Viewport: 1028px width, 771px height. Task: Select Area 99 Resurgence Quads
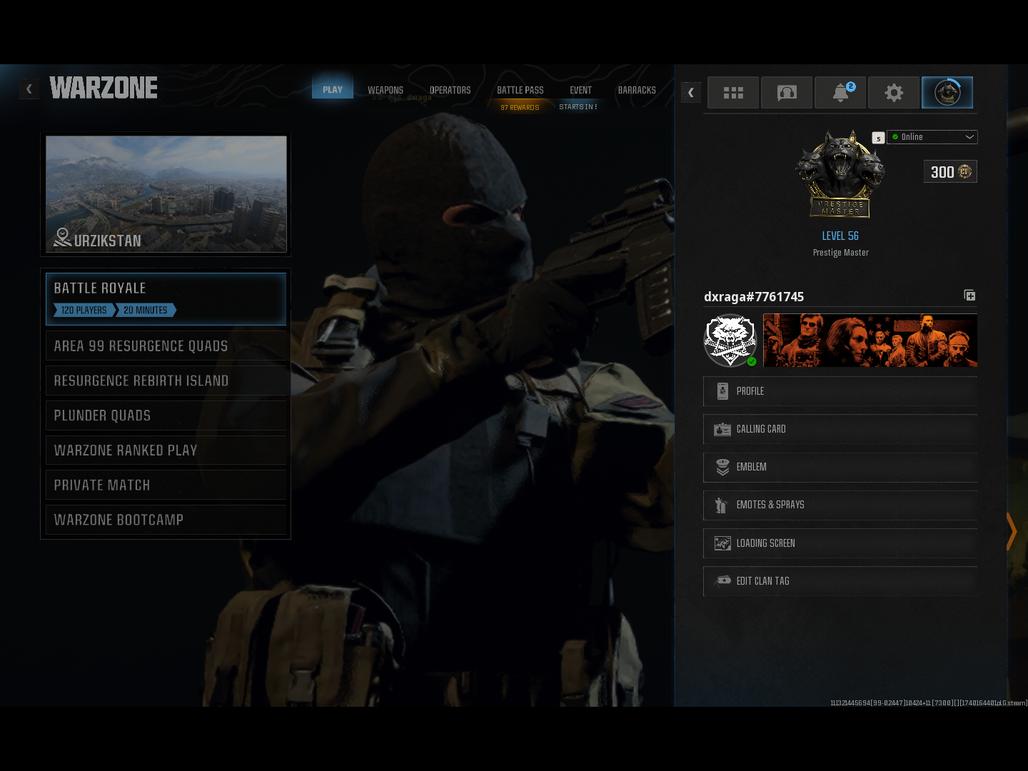pyautogui.click(x=166, y=346)
